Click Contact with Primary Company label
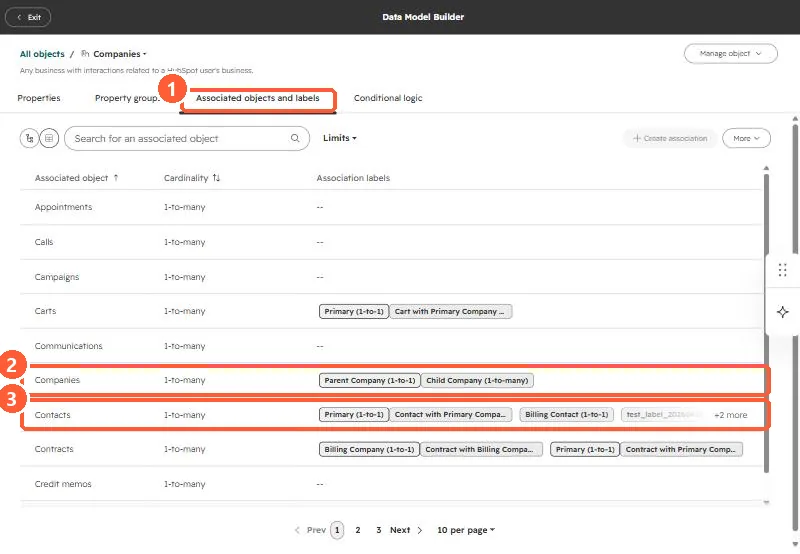 [x=451, y=415]
